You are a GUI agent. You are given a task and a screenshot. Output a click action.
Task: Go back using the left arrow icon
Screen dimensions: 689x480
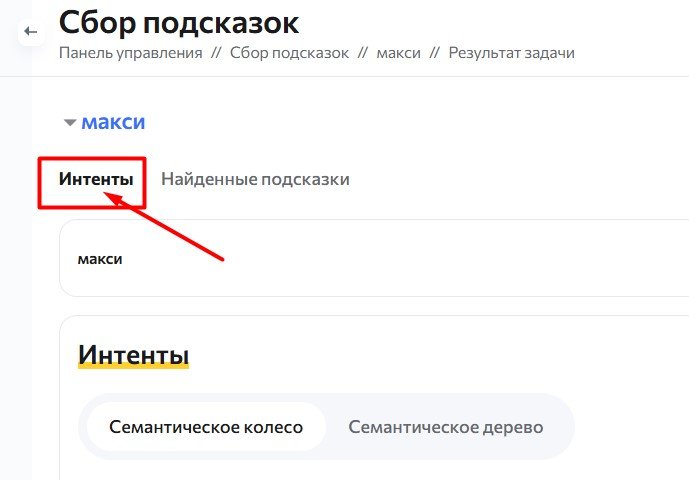click(x=31, y=32)
